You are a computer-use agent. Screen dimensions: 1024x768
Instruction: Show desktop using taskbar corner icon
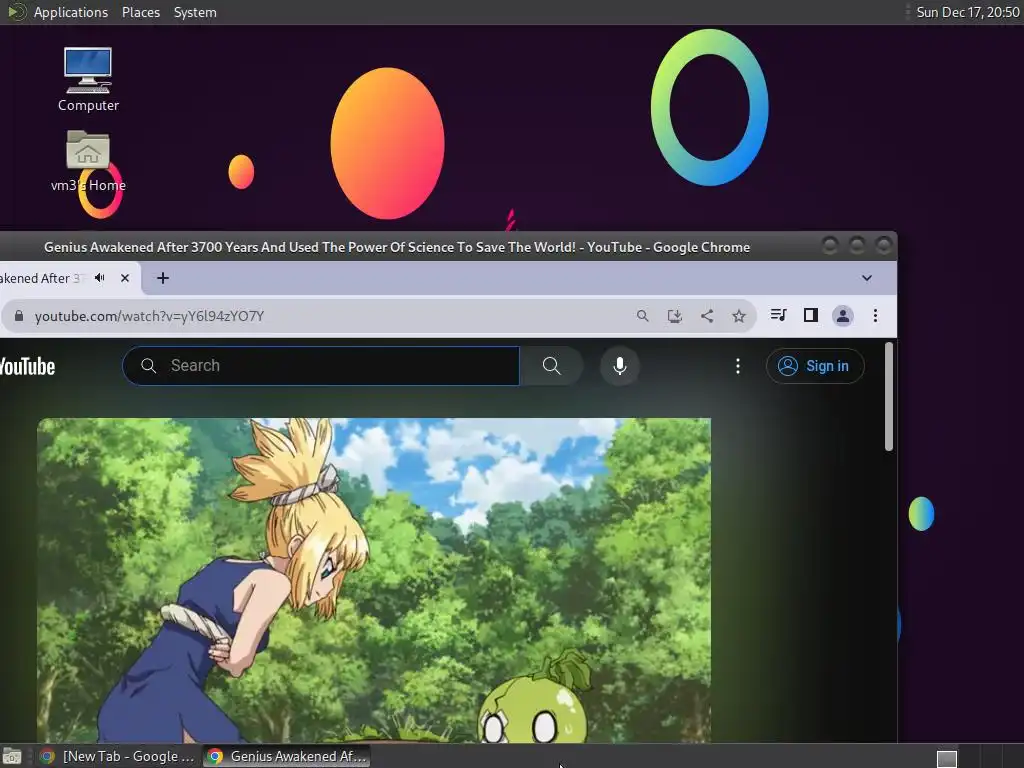click(12, 757)
